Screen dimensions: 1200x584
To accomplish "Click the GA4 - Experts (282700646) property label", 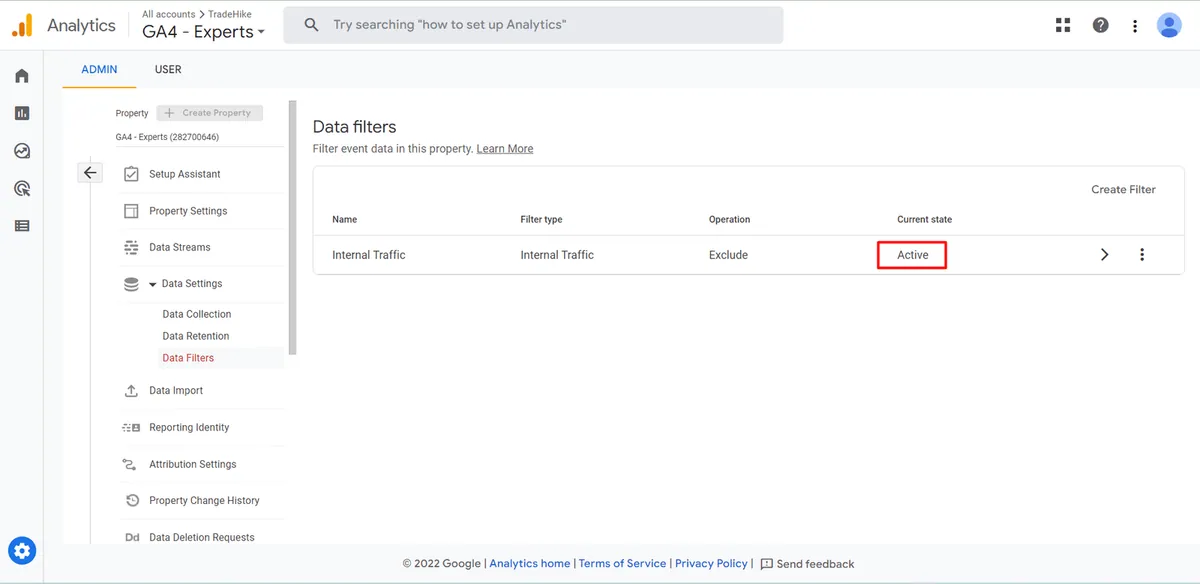I will pyautogui.click(x=167, y=137).
